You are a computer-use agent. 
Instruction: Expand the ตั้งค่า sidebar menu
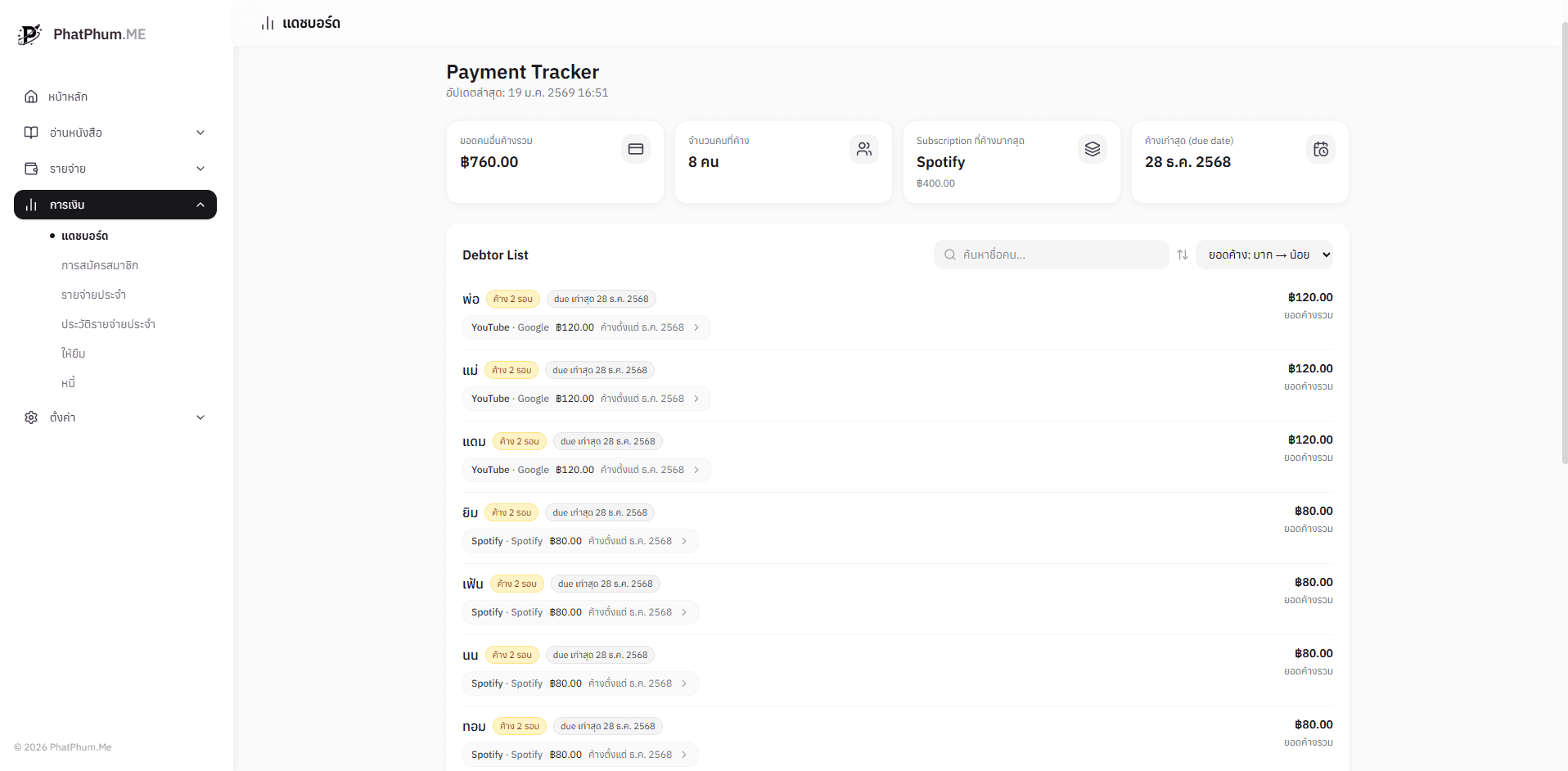(x=201, y=417)
